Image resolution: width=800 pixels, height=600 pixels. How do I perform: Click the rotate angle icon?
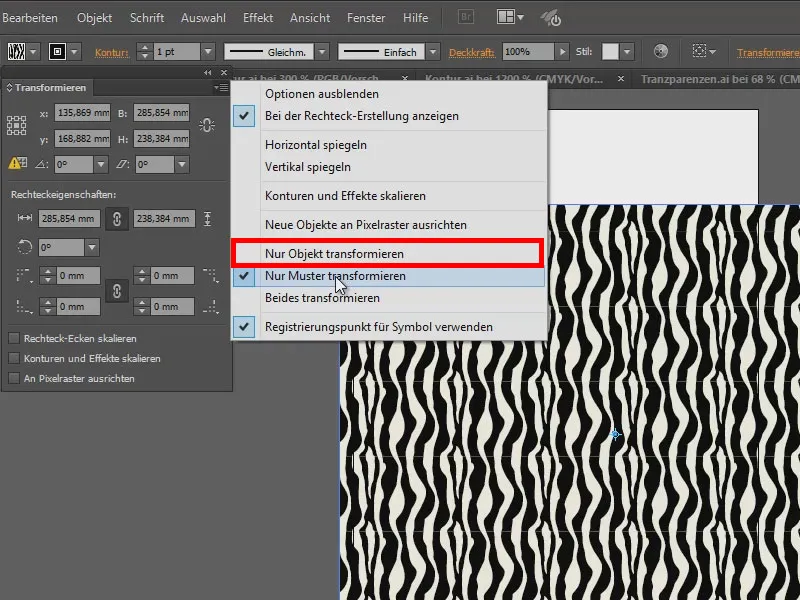pyautogui.click(x=41, y=164)
